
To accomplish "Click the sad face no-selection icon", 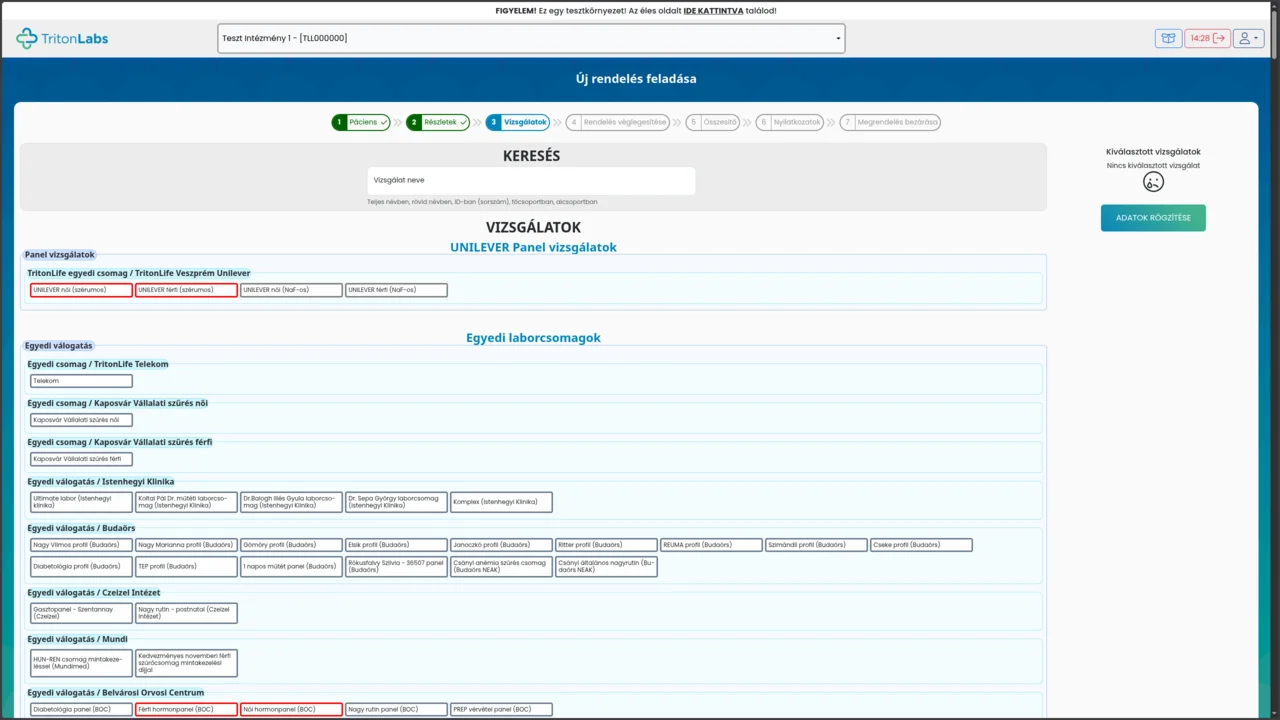I will point(1153,182).
